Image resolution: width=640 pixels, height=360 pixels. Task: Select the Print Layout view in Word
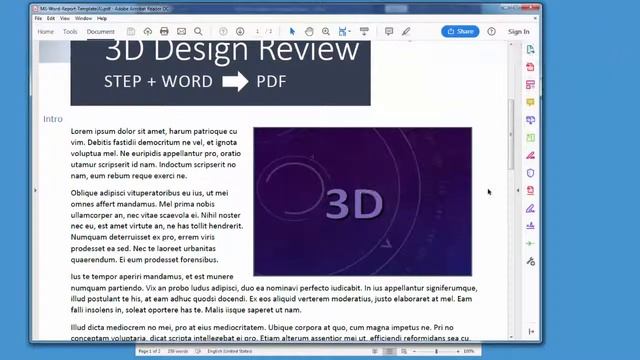pyautogui.click(x=389, y=351)
